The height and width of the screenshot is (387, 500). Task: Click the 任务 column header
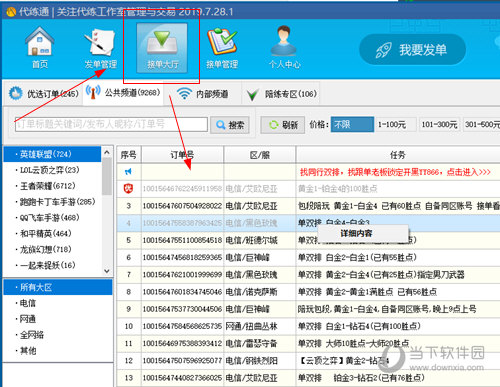[x=398, y=155]
